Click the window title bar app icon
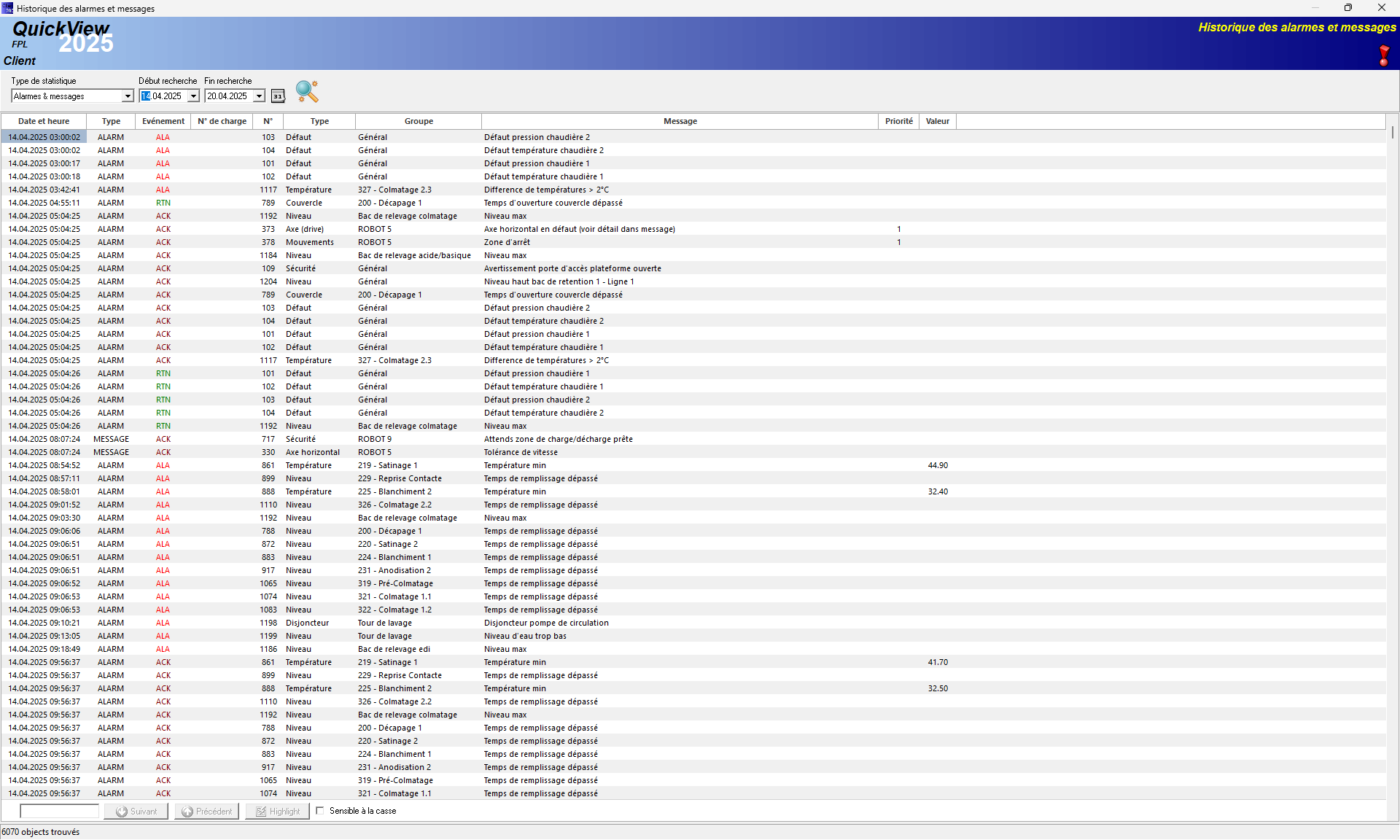Viewport: 1400px width, 840px height. (7, 8)
